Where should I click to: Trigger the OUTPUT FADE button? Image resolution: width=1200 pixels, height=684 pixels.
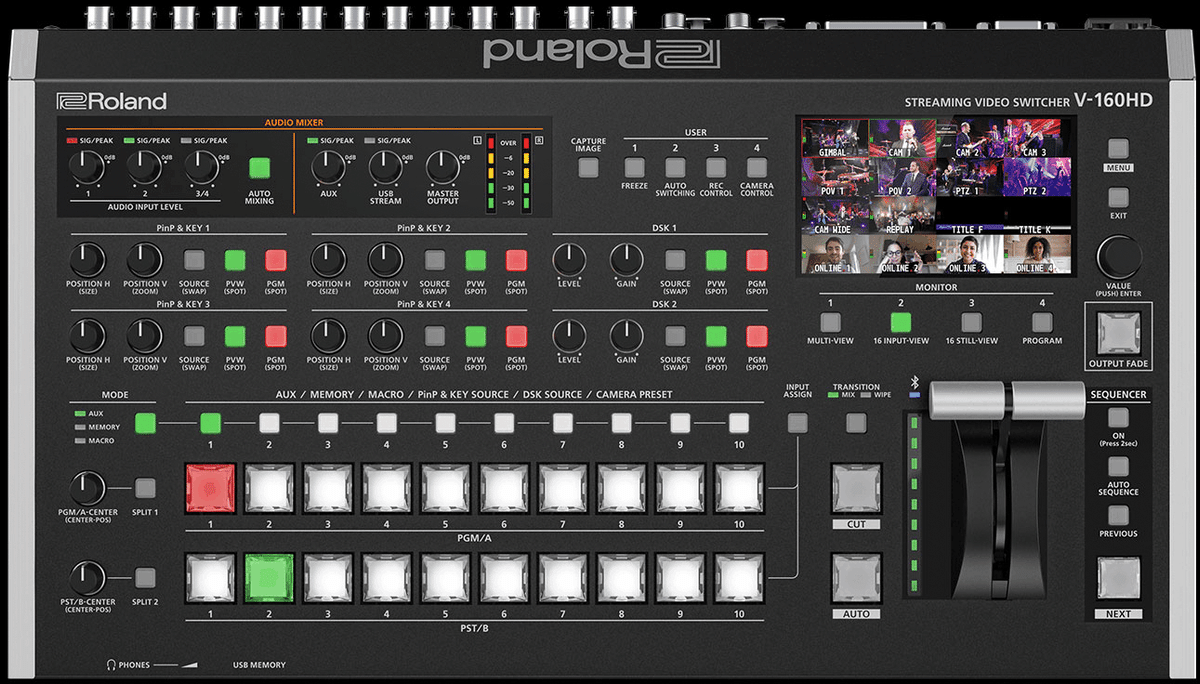pos(1118,331)
